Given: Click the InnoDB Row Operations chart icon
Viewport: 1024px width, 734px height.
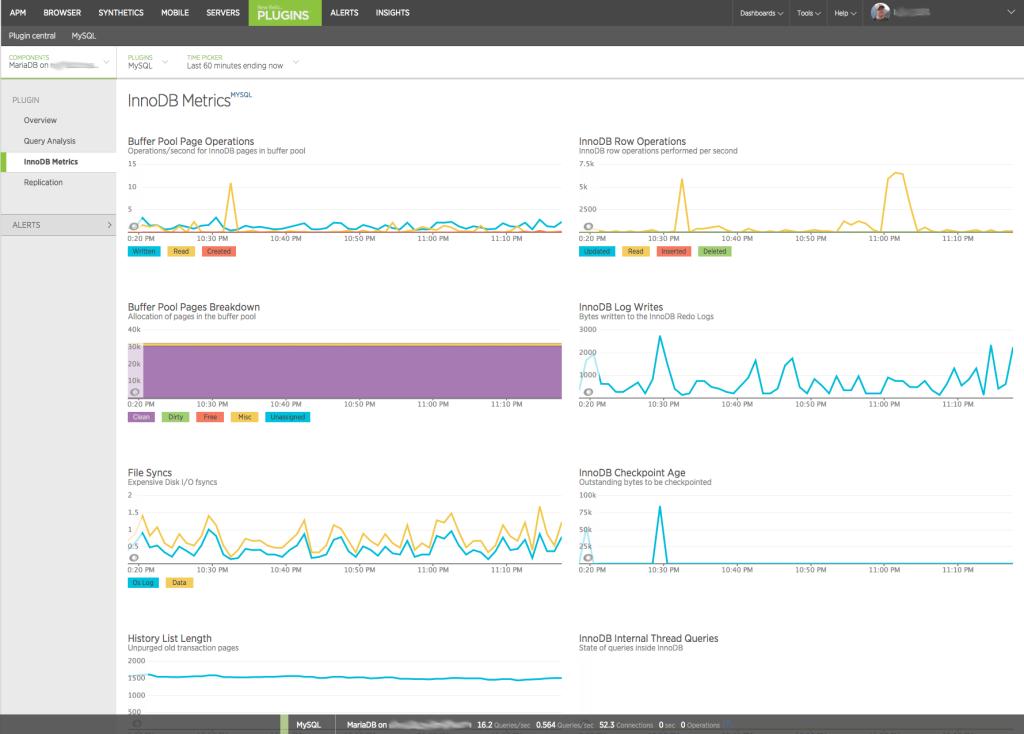Looking at the screenshot, I should [588, 227].
